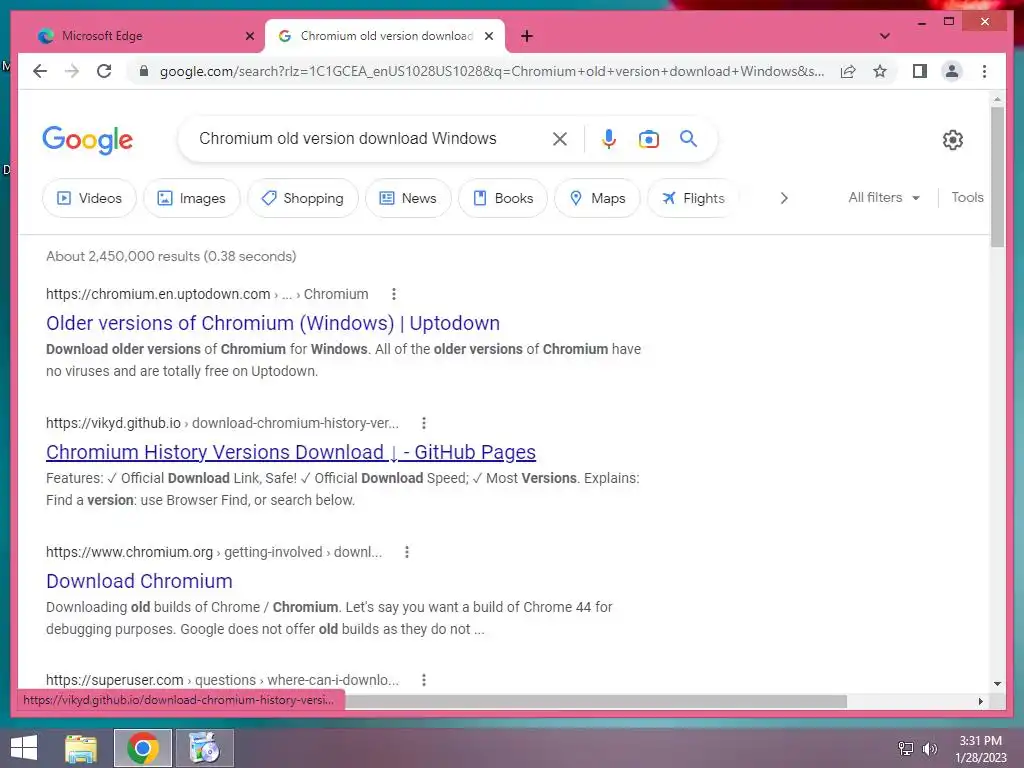Open the Windows Start menu

pyautogui.click(x=24, y=748)
